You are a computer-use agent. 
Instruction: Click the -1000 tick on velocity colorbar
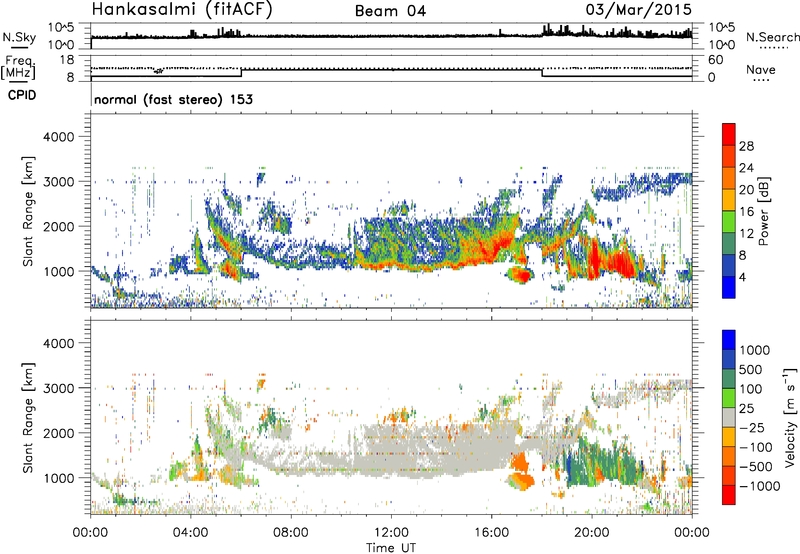click(760, 486)
